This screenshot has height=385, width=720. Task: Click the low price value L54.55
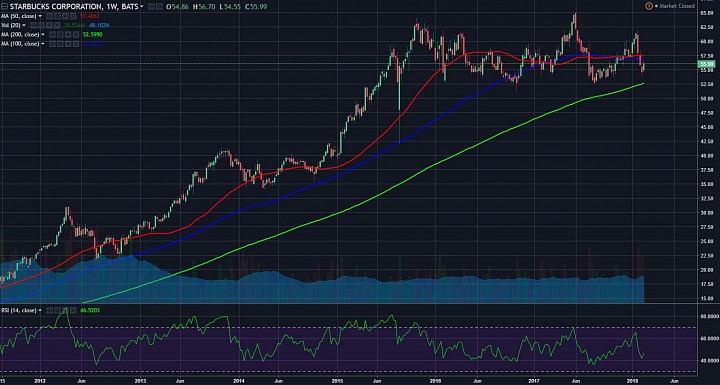(230, 6)
